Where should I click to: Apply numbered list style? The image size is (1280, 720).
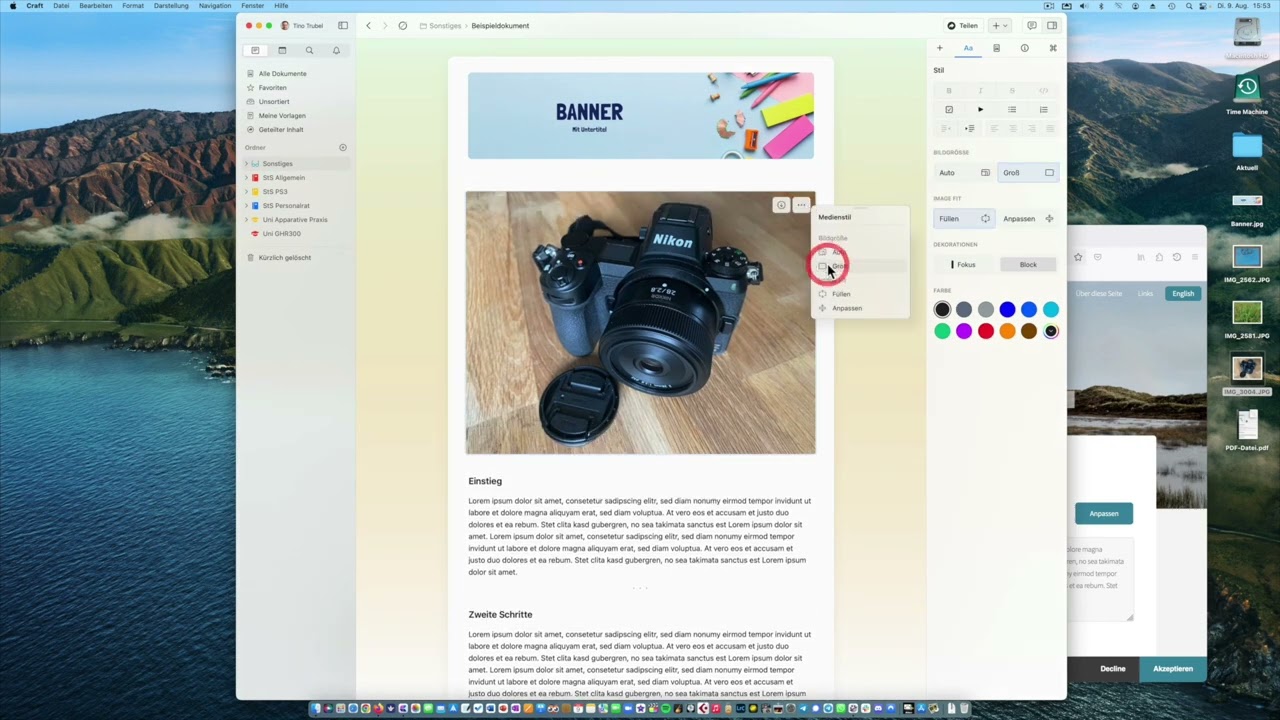click(x=1043, y=109)
